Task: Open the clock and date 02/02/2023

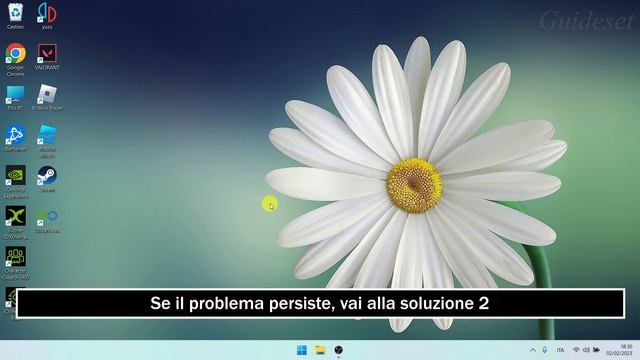Action: [619, 350]
